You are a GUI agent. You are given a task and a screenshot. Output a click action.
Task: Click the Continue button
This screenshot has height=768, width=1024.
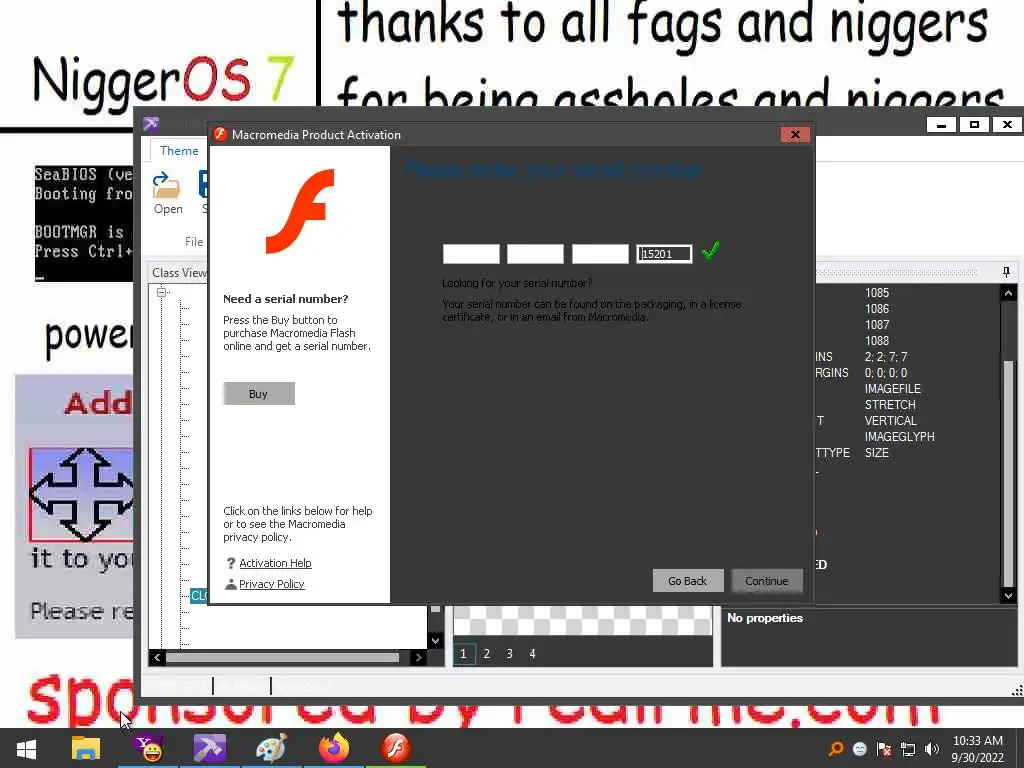click(x=767, y=581)
